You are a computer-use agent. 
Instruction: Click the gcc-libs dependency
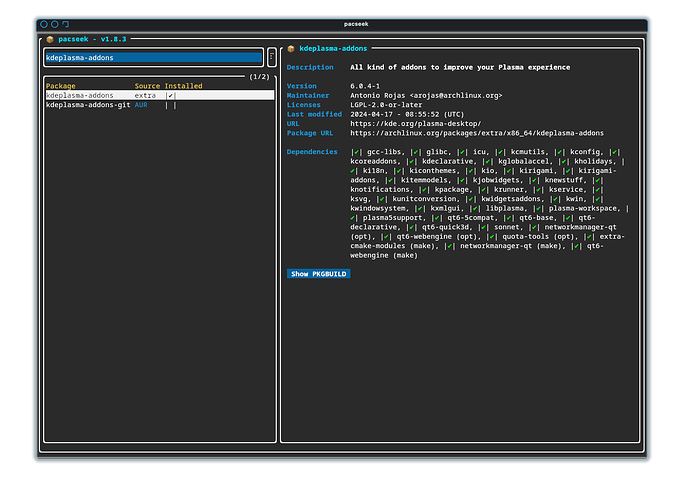pyautogui.click(x=384, y=152)
